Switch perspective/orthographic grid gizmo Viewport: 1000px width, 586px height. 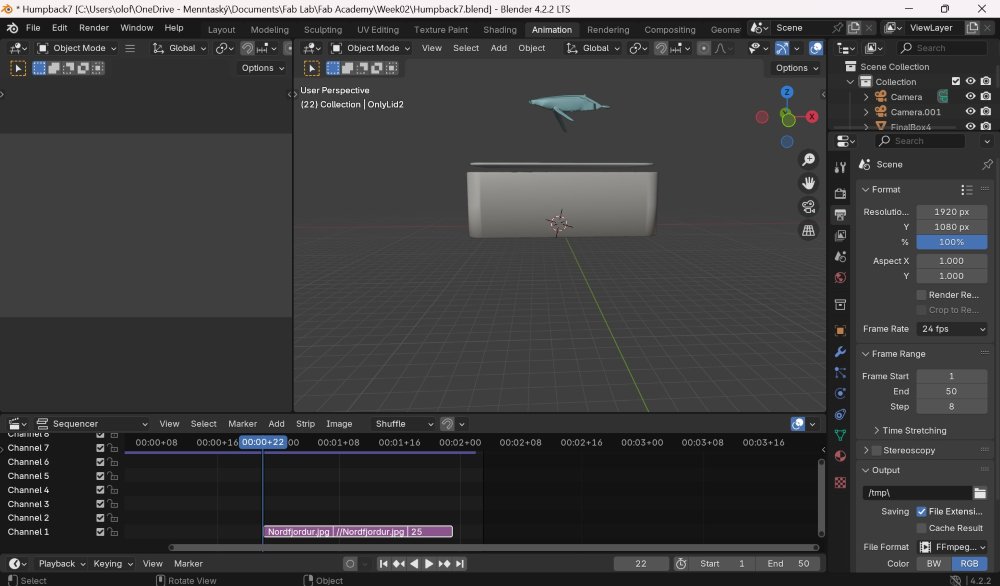click(x=808, y=230)
